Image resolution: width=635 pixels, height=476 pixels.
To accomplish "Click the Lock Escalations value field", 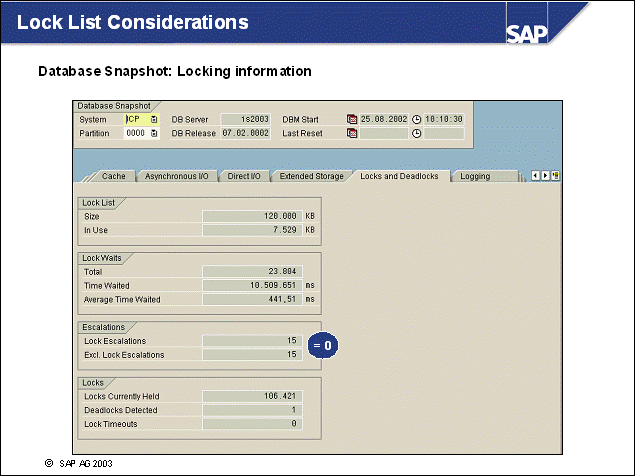I will [252, 341].
